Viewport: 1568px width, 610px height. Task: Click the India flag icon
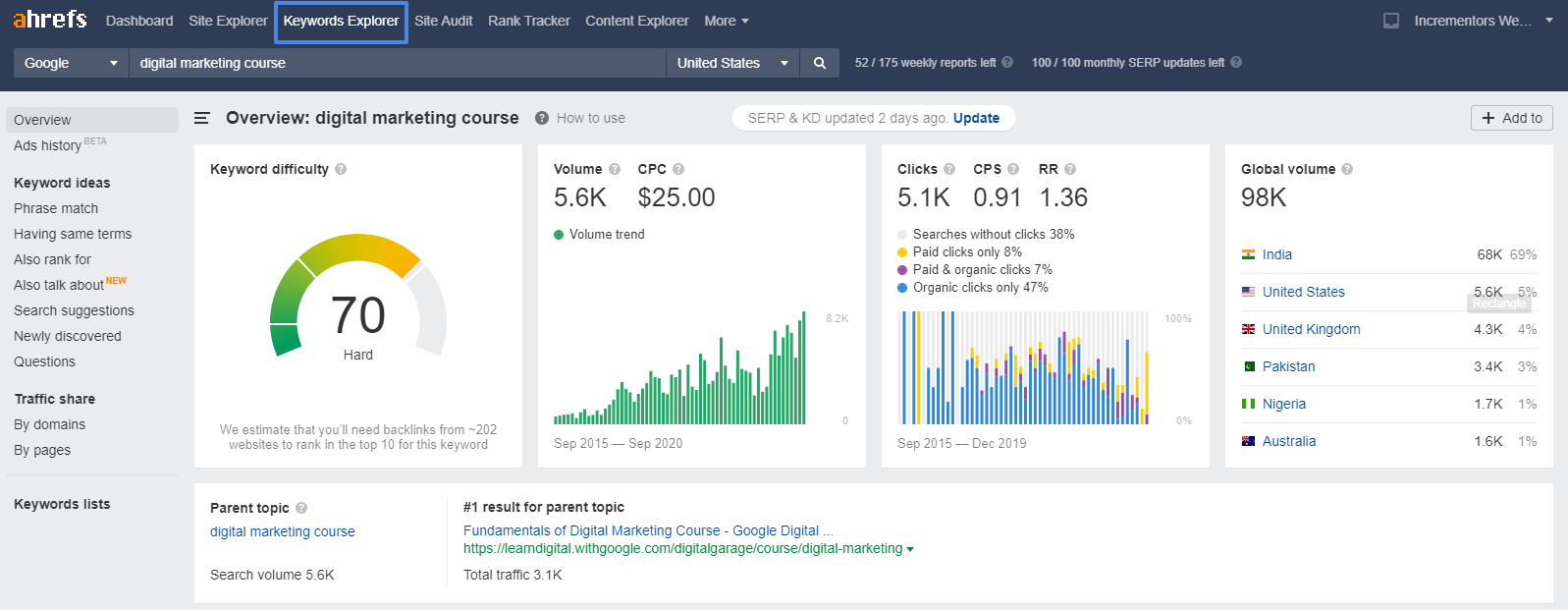point(1248,254)
